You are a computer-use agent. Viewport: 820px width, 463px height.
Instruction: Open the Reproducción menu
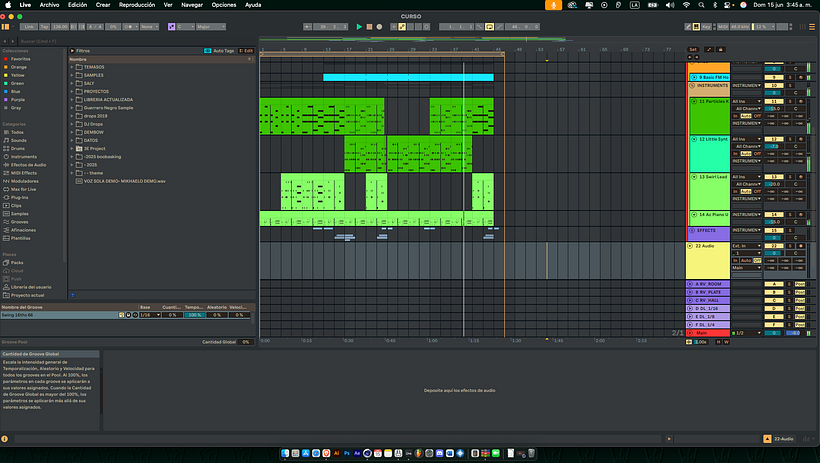click(137, 5)
